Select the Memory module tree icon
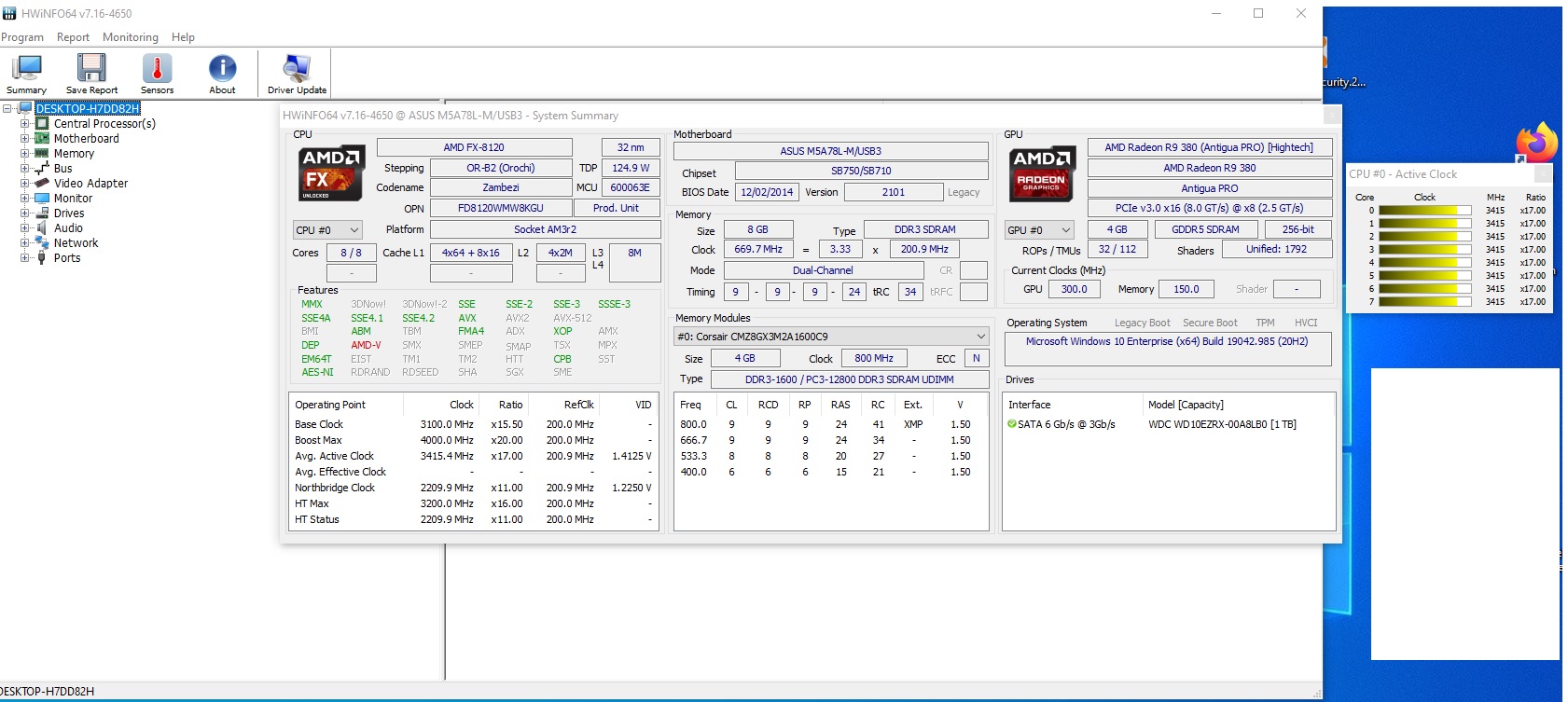This screenshot has width=1568, height=702. 42,153
